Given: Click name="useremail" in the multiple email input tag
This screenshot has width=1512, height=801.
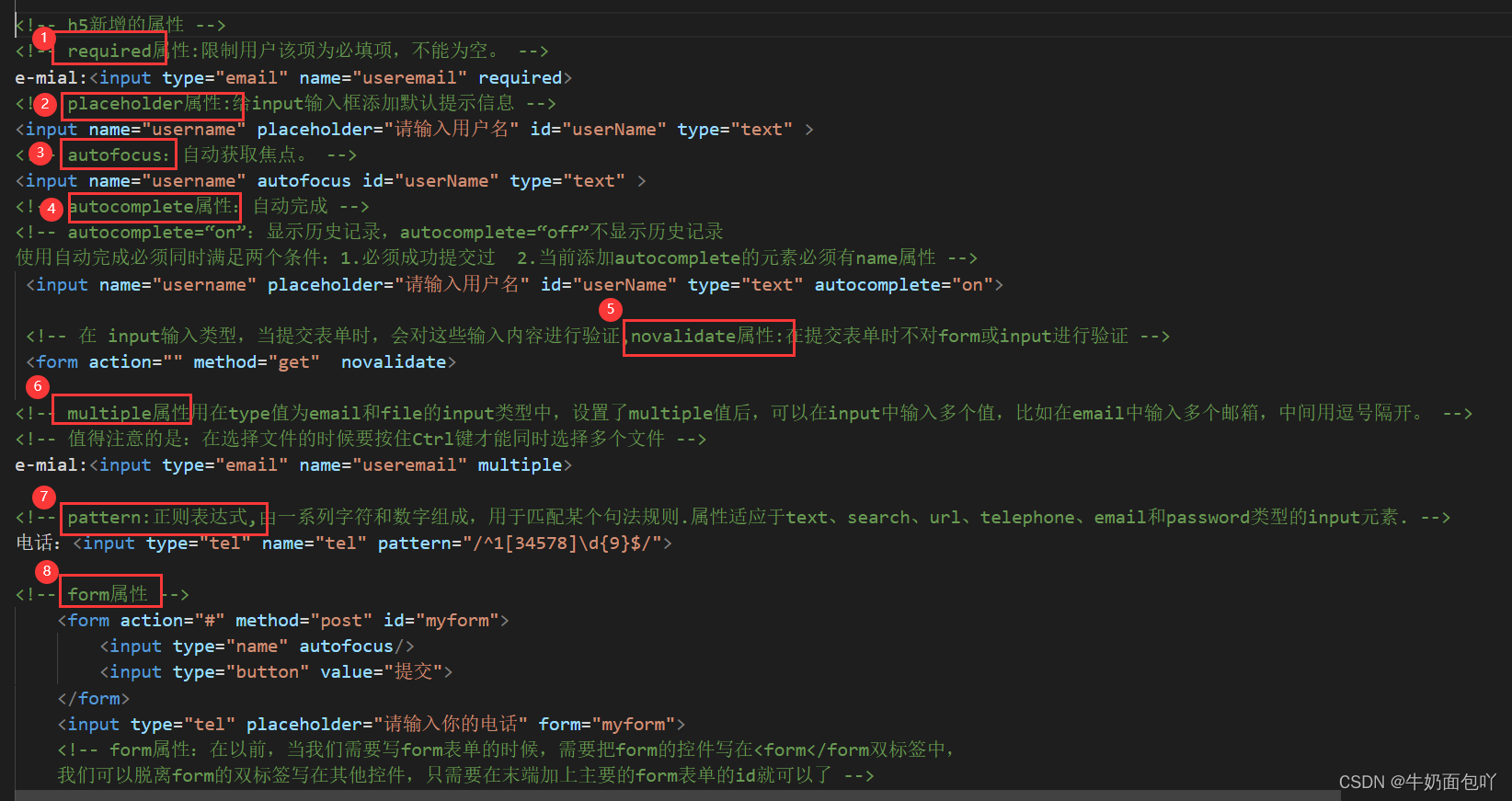Looking at the screenshot, I should 383,465.
